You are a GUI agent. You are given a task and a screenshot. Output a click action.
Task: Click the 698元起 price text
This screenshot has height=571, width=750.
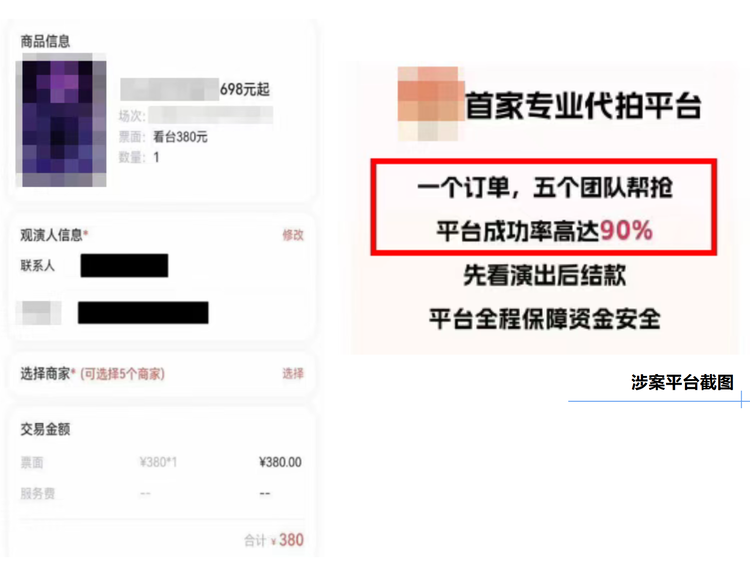click(245, 89)
